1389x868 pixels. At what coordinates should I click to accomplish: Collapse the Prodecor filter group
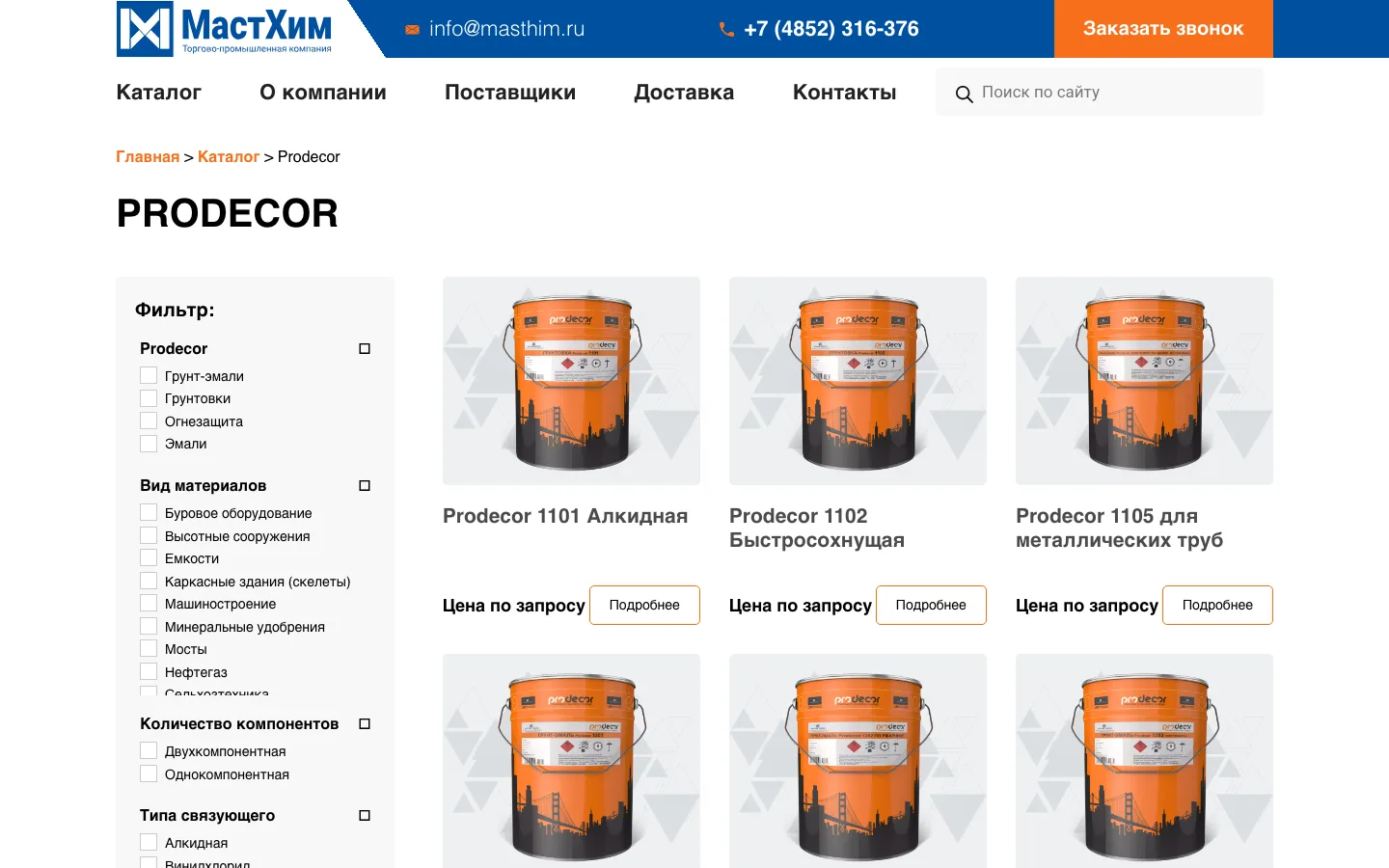[x=365, y=349]
